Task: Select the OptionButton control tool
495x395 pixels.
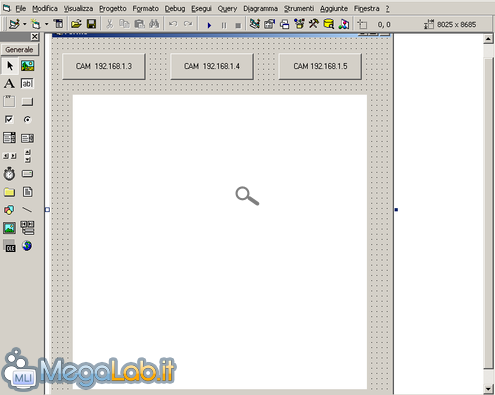Action: pyautogui.click(x=27, y=119)
